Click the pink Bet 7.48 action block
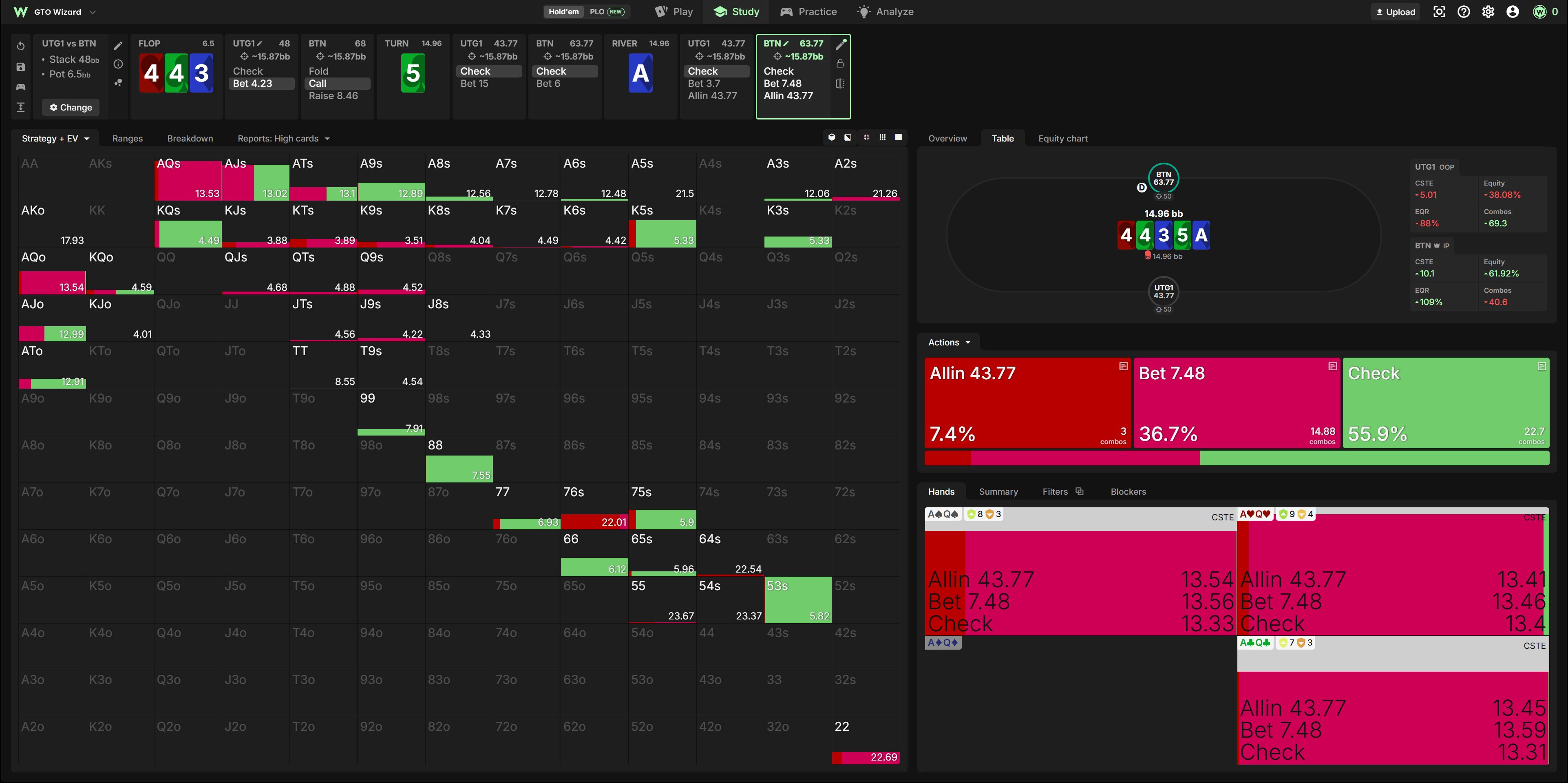This screenshot has width=1568, height=783. (x=1236, y=403)
